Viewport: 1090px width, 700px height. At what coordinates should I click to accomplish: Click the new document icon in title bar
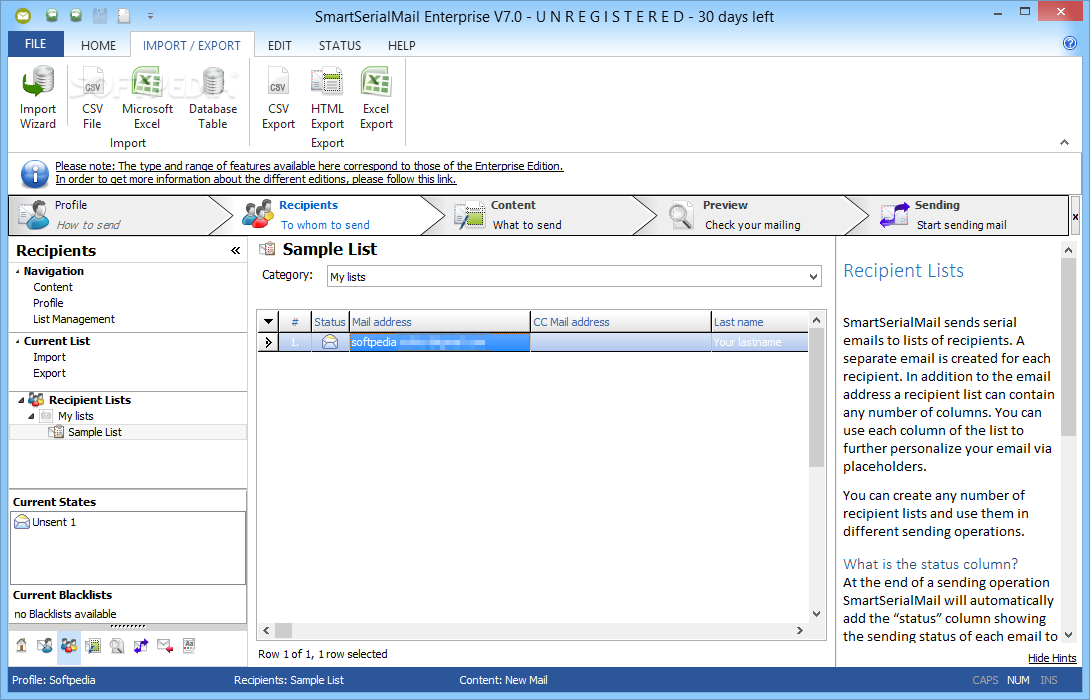tap(124, 15)
